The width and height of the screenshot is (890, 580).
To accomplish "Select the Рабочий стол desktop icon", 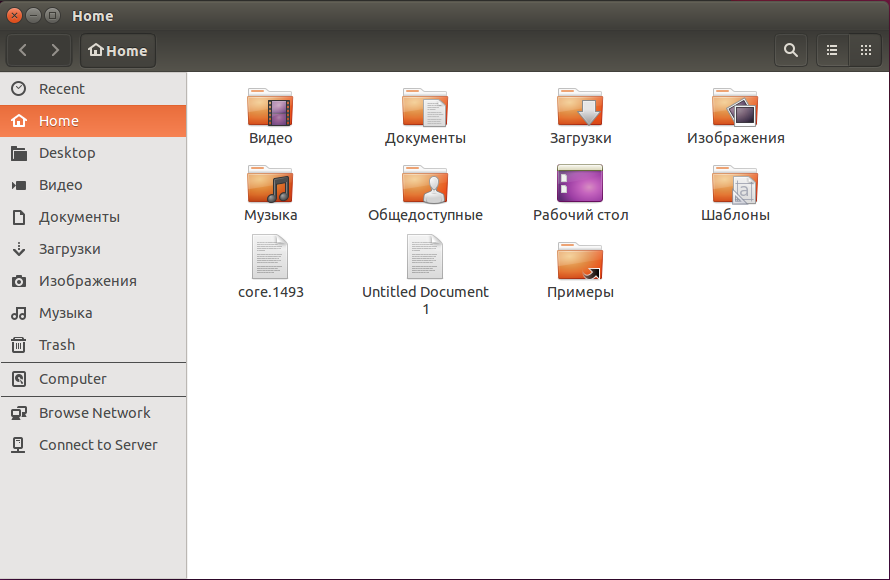I will point(580,183).
